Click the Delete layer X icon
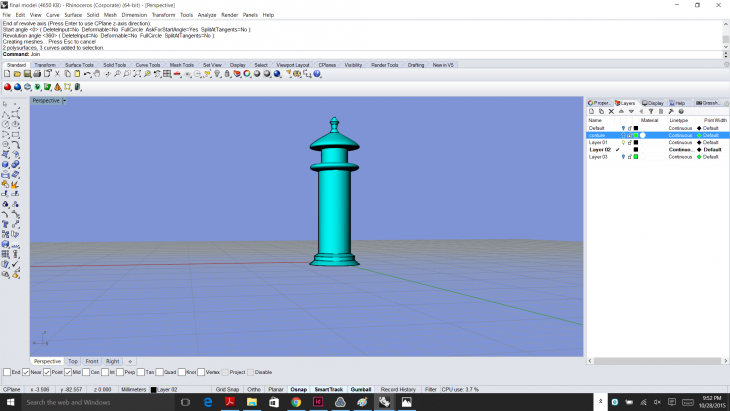This screenshot has width=730, height=411. point(611,111)
